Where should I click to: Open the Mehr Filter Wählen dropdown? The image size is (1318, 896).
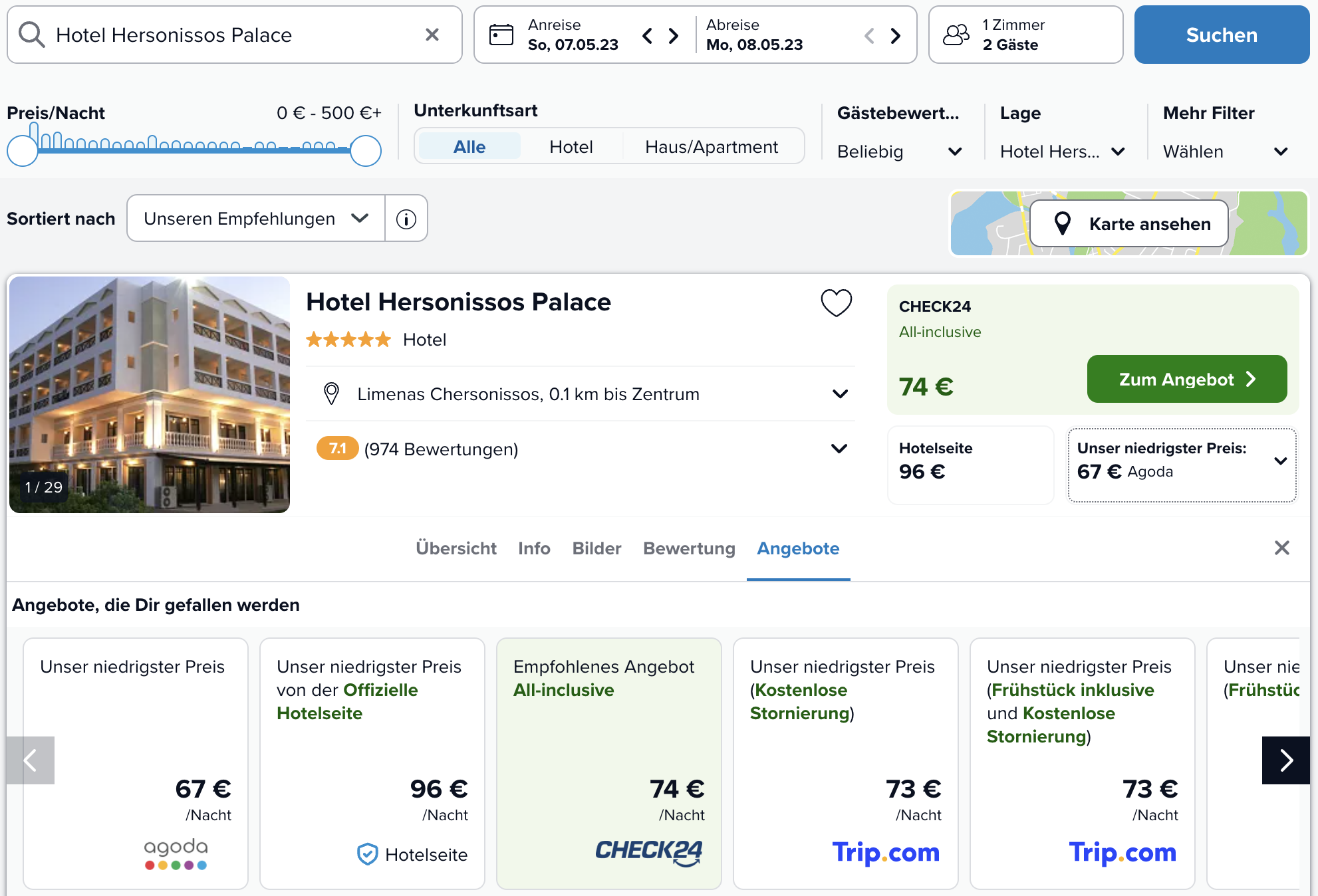click(1226, 152)
